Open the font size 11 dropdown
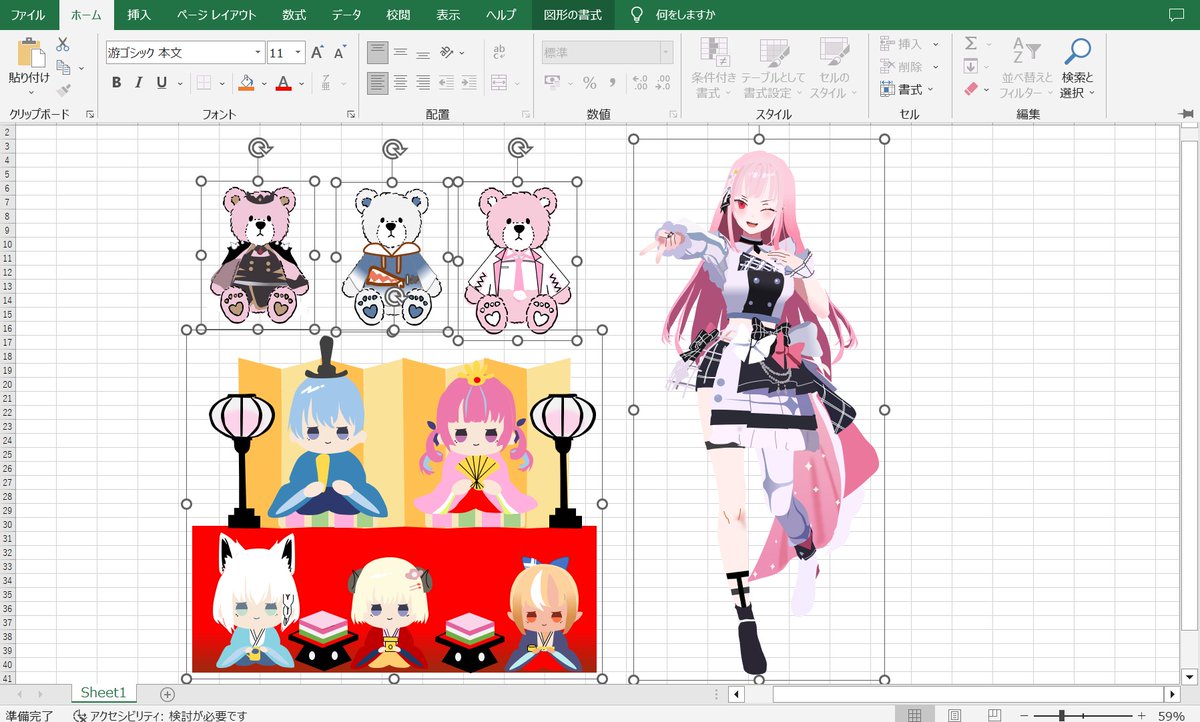 pos(298,52)
